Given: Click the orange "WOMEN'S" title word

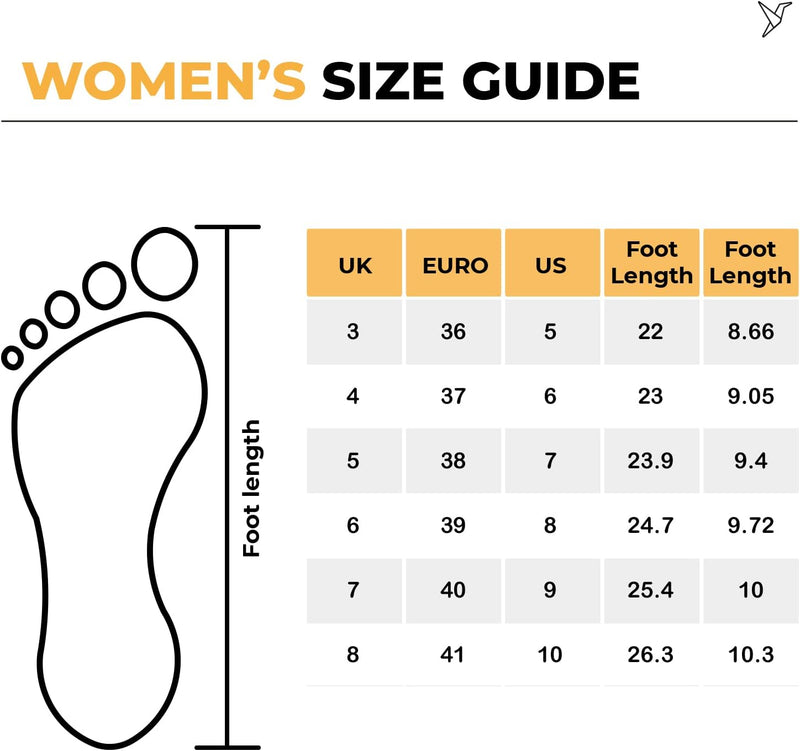Looking at the screenshot, I should (x=164, y=81).
